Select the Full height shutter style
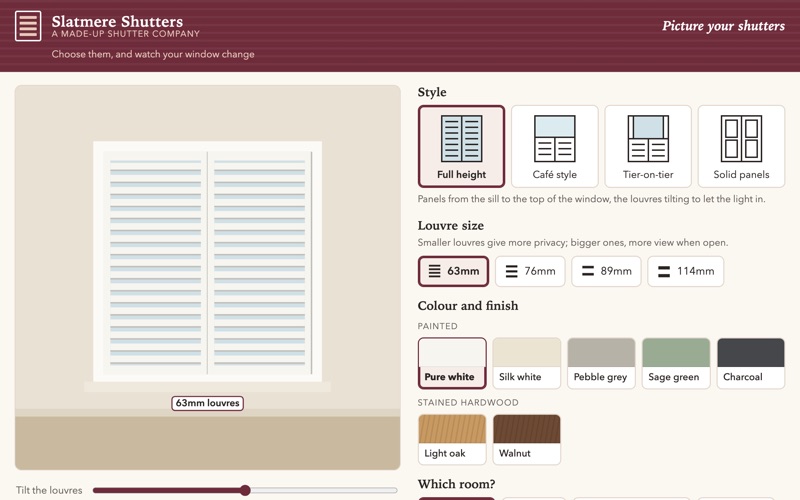800x500 pixels. [x=461, y=146]
